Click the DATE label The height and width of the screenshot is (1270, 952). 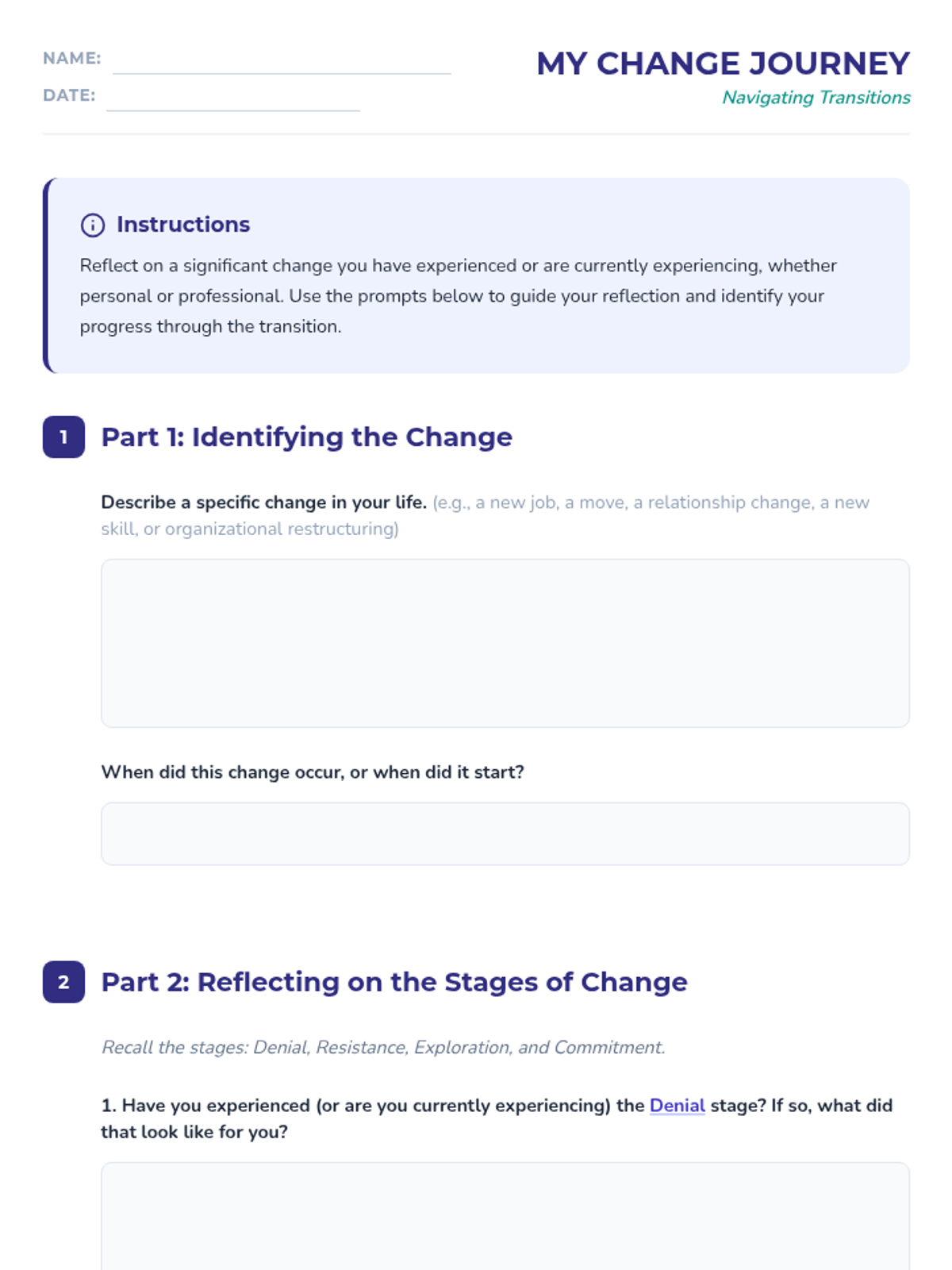point(69,95)
